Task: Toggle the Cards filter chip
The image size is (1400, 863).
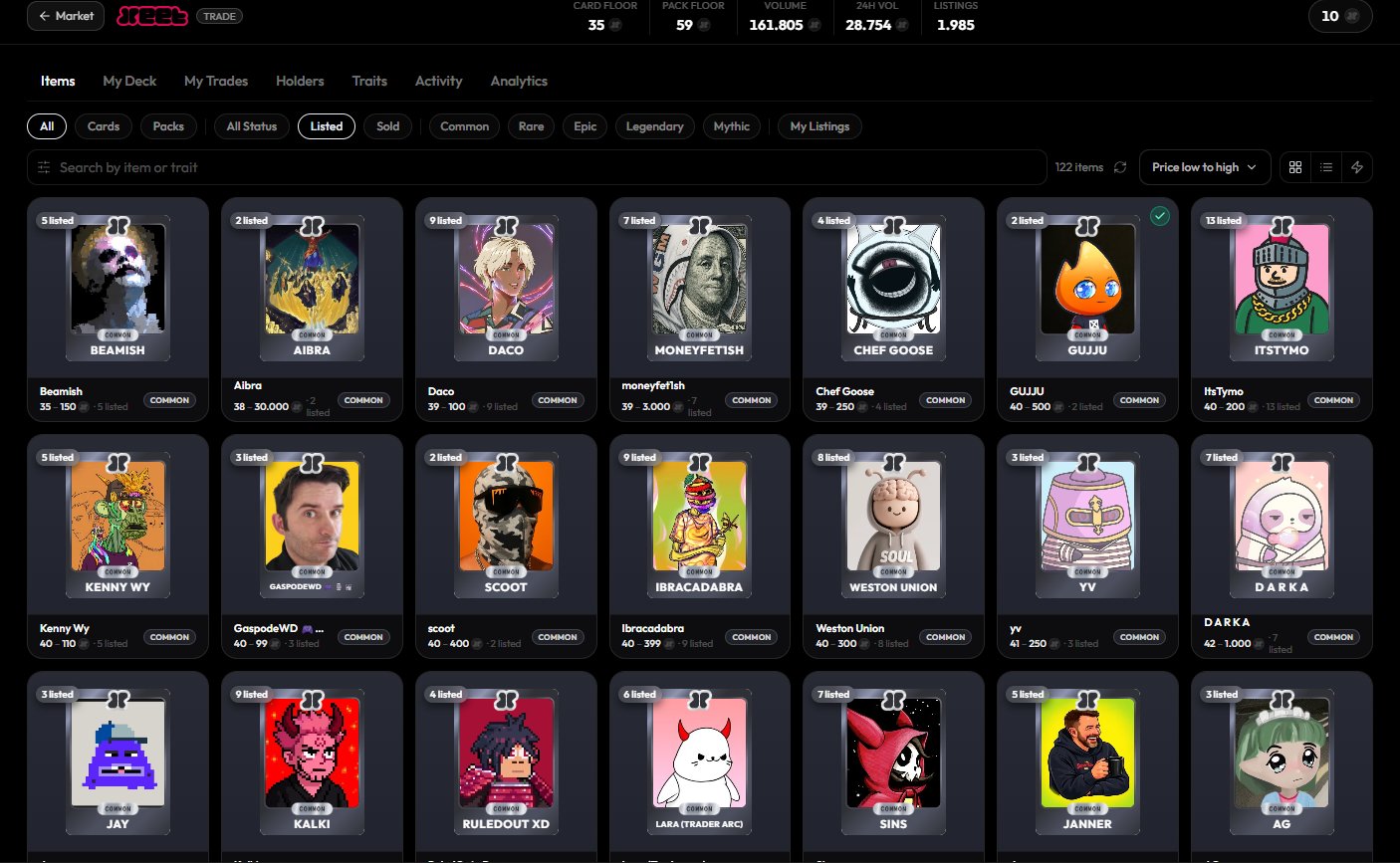Action: pos(104,126)
